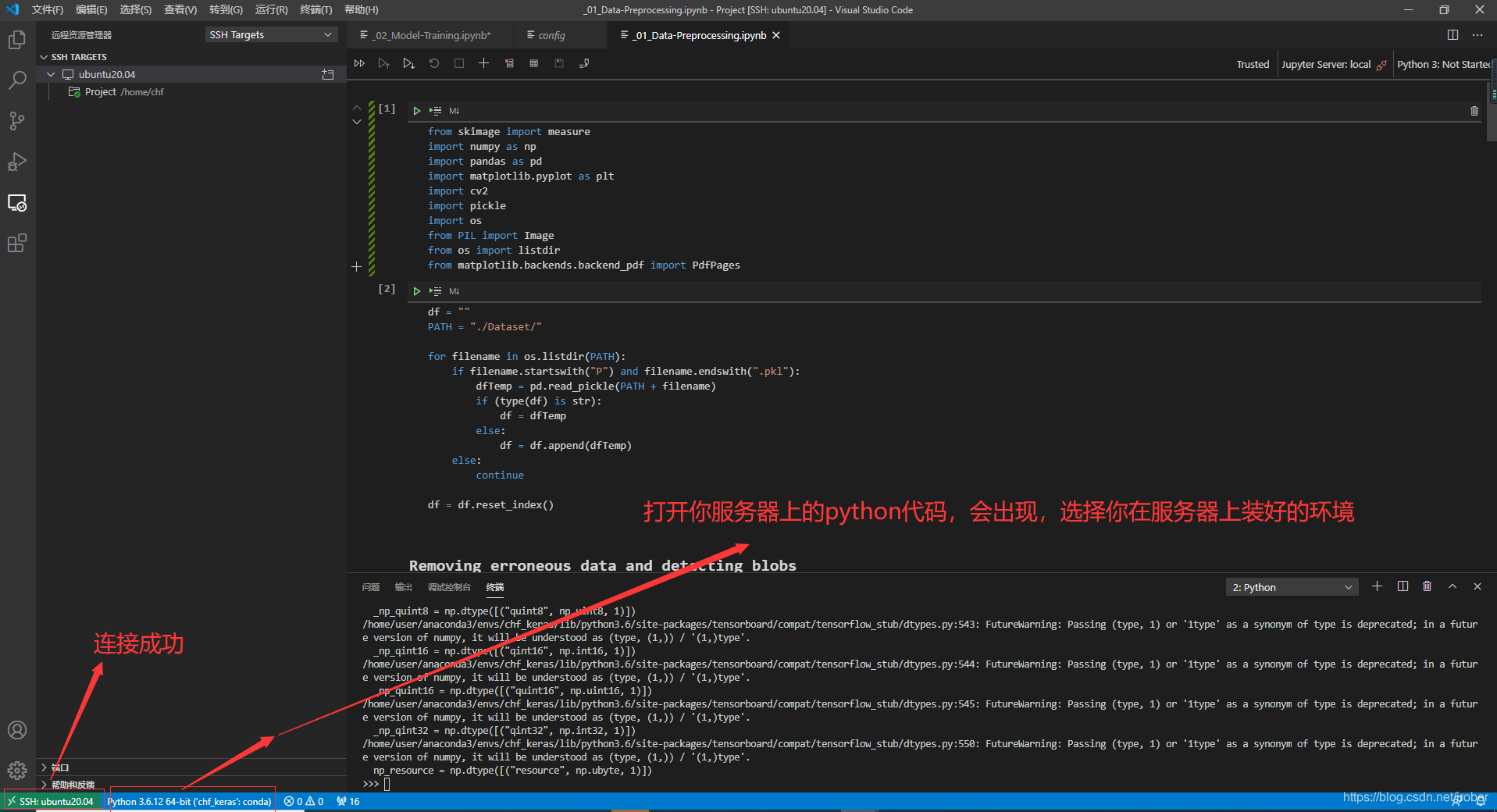Click Python 3: Not Started kernel selector
The width and height of the screenshot is (1497, 812).
[1443, 65]
